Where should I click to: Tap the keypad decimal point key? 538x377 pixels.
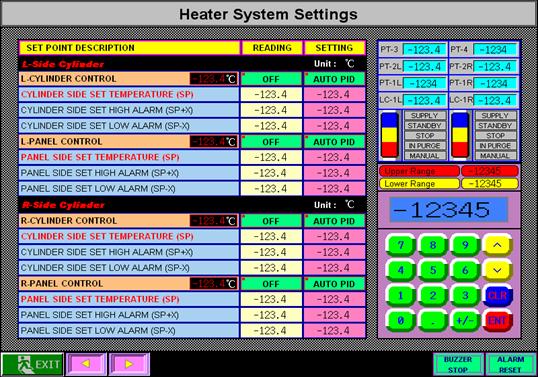(433, 321)
